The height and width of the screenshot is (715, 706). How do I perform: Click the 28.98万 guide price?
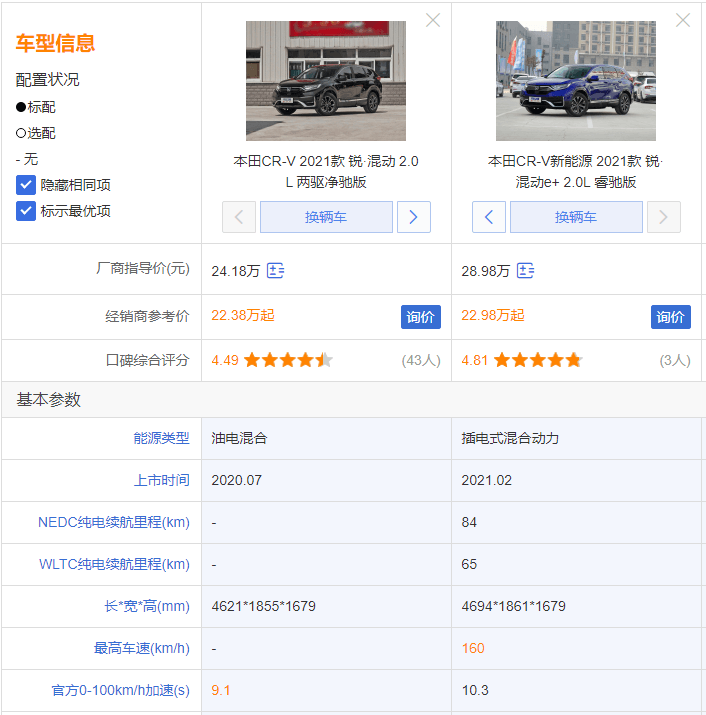click(x=485, y=271)
